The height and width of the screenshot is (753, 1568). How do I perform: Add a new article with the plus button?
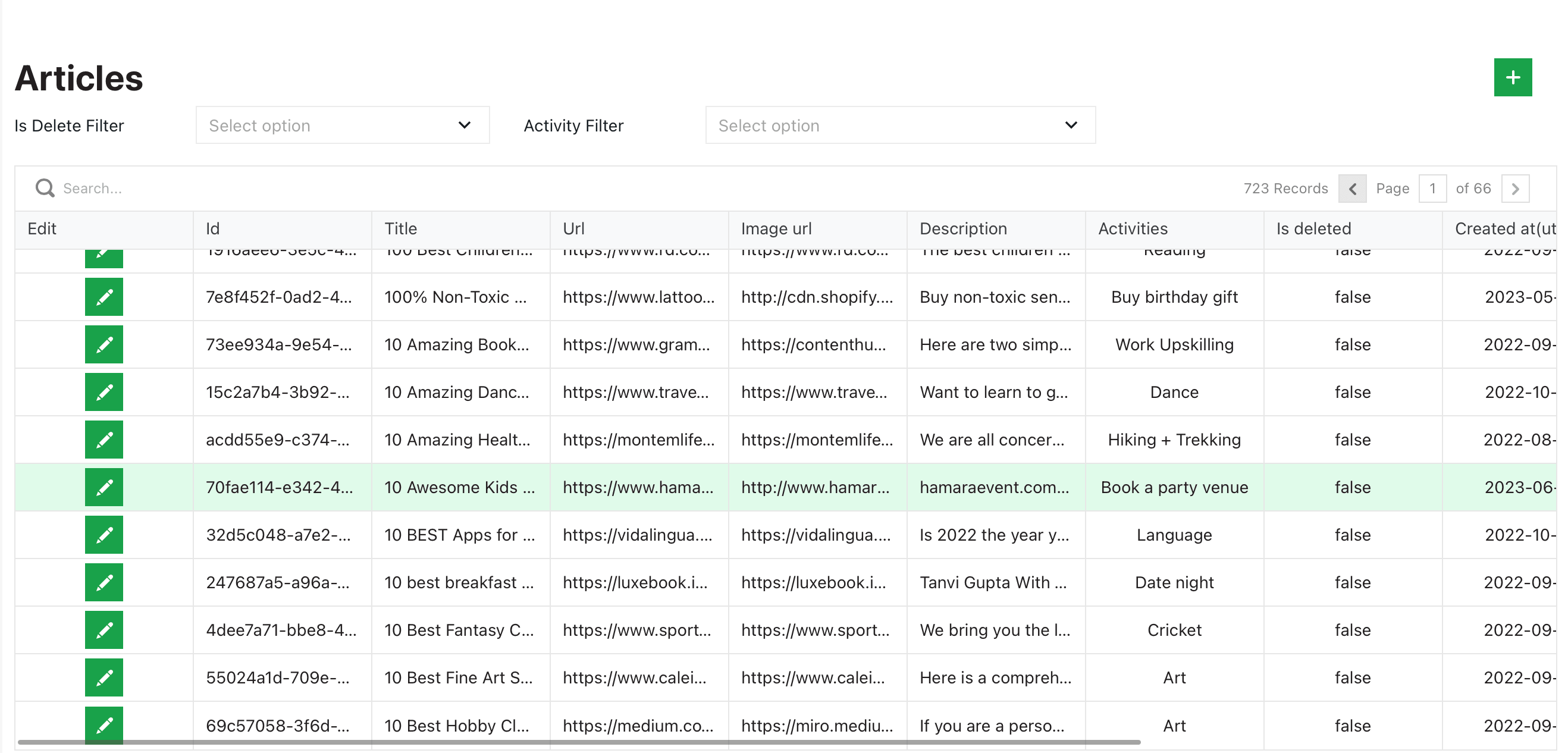(x=1513, y=77)
